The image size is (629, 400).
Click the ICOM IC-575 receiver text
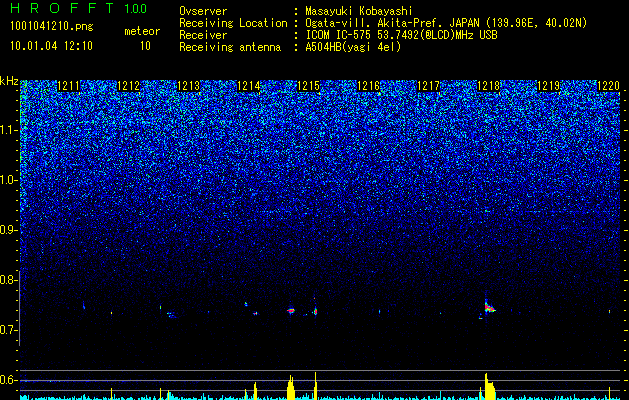[x=401, y=35]
